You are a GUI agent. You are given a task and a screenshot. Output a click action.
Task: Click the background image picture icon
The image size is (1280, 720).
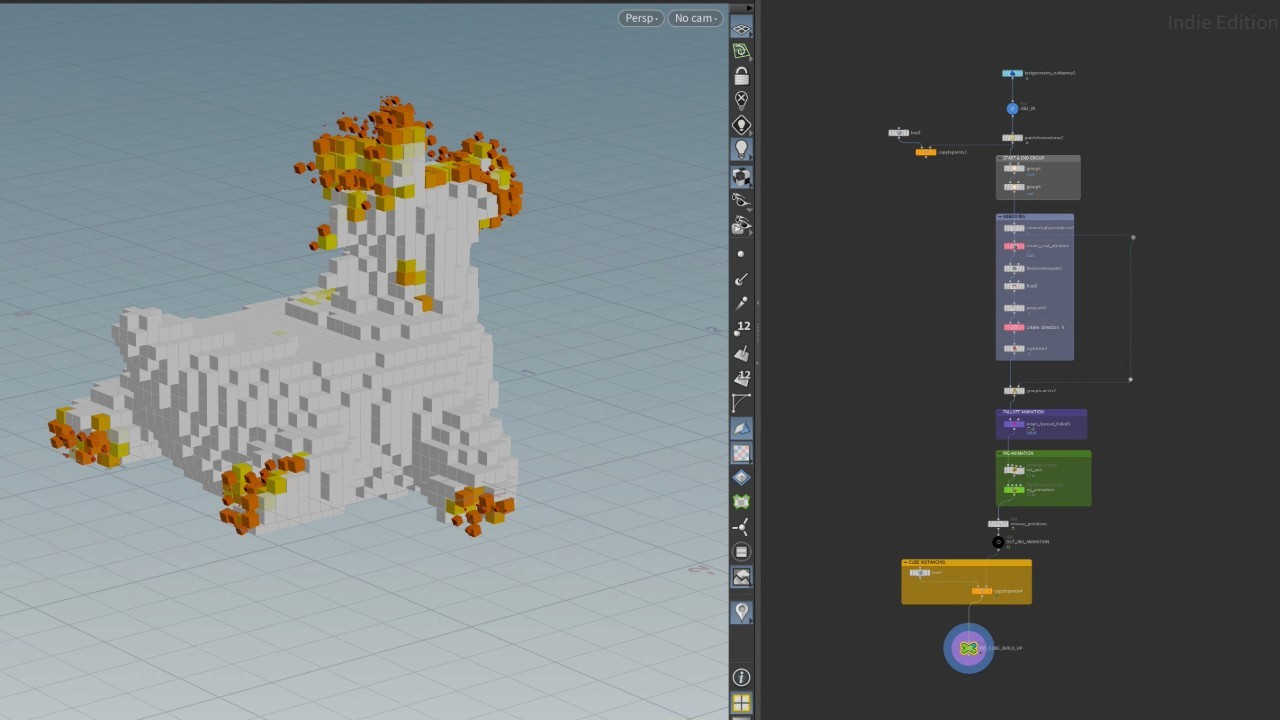click(x=741, y=577)
